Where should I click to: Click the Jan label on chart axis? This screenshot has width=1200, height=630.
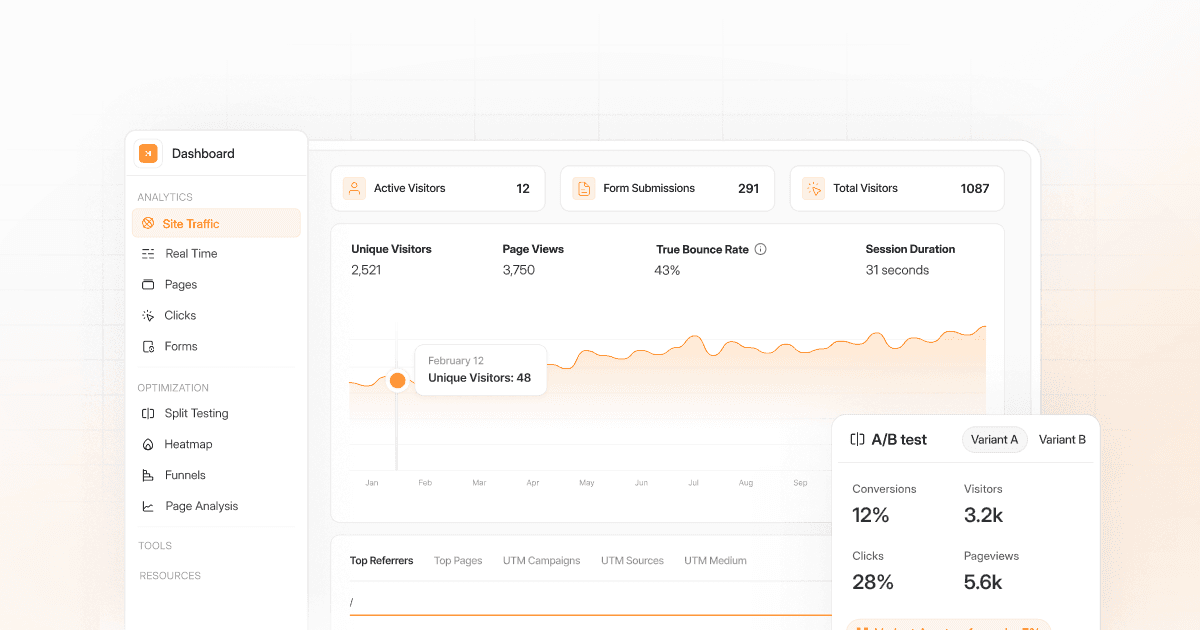click(372, 483)
